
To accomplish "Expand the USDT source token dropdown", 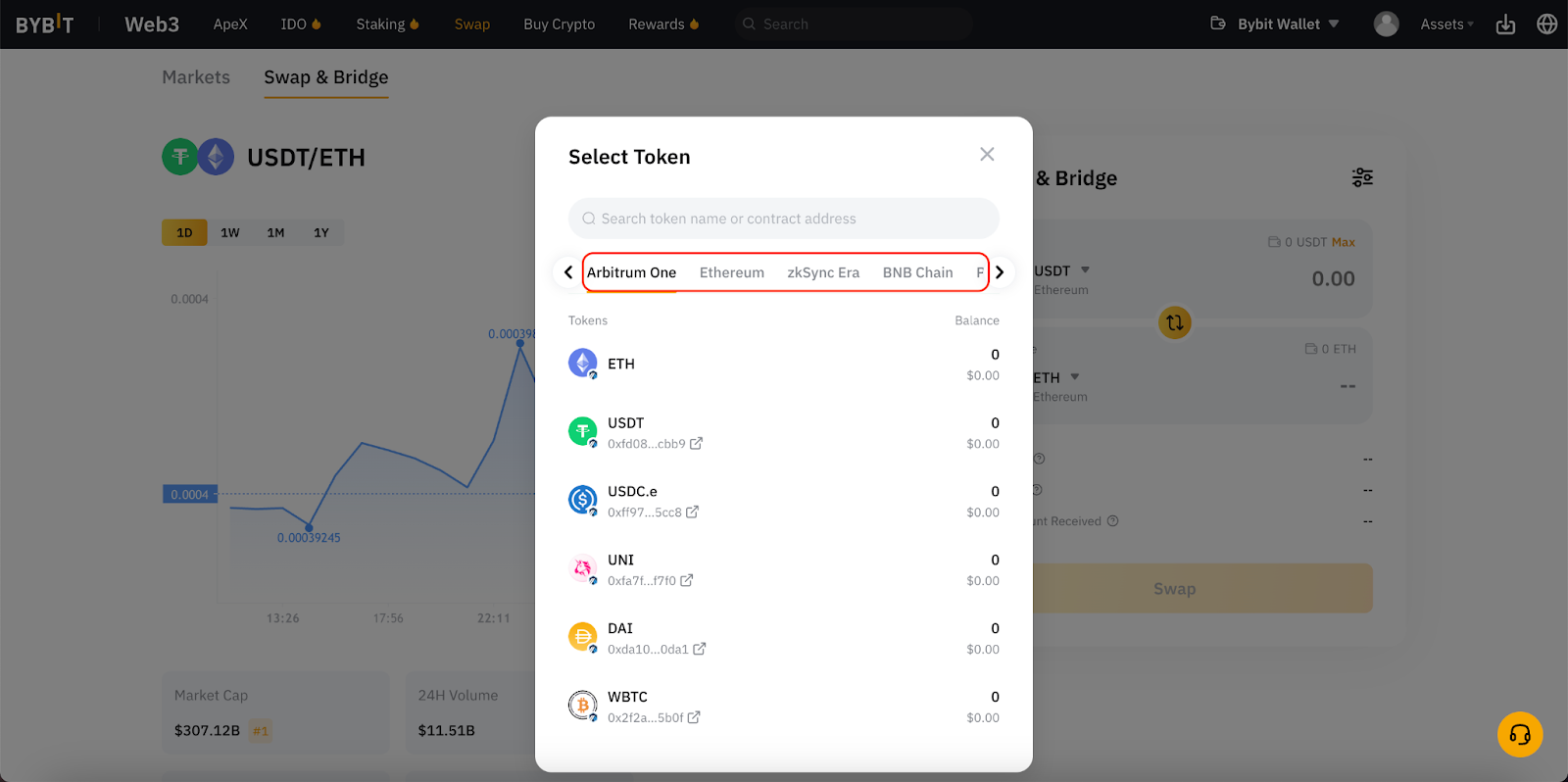I will 1062,270.
